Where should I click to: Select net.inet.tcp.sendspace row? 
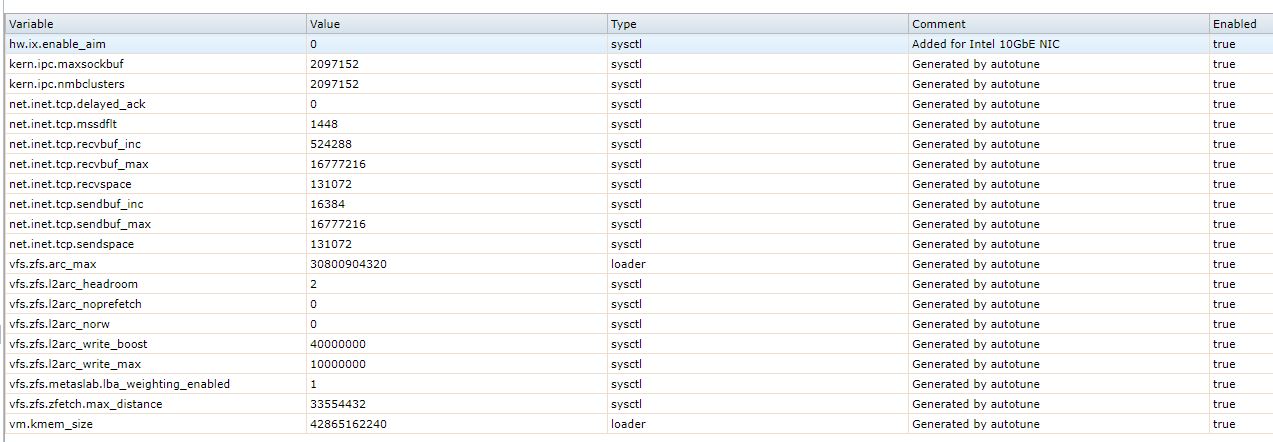(639, 244)
